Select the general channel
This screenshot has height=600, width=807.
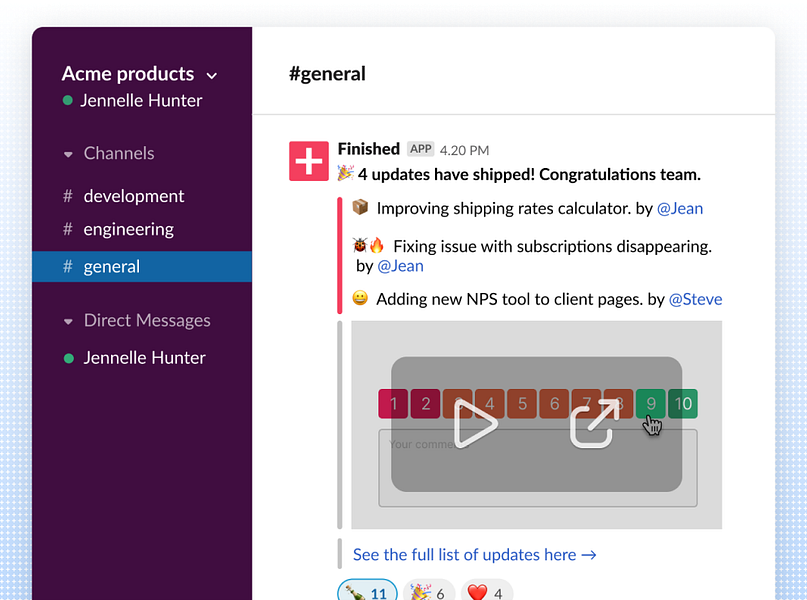click(x=111, y=267)
